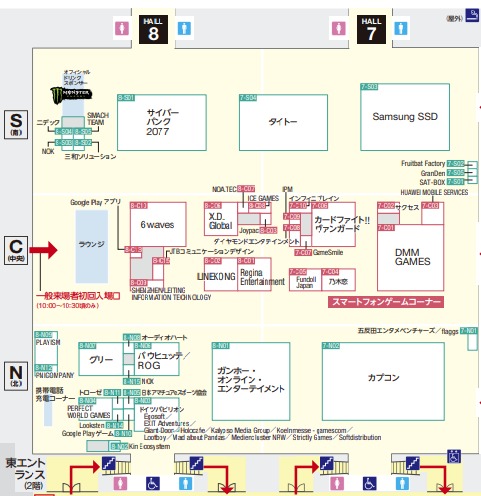Click the スマートフォンゲームコーナー red banner
Viewport: 481px width, 496px height.
[386, 302]
